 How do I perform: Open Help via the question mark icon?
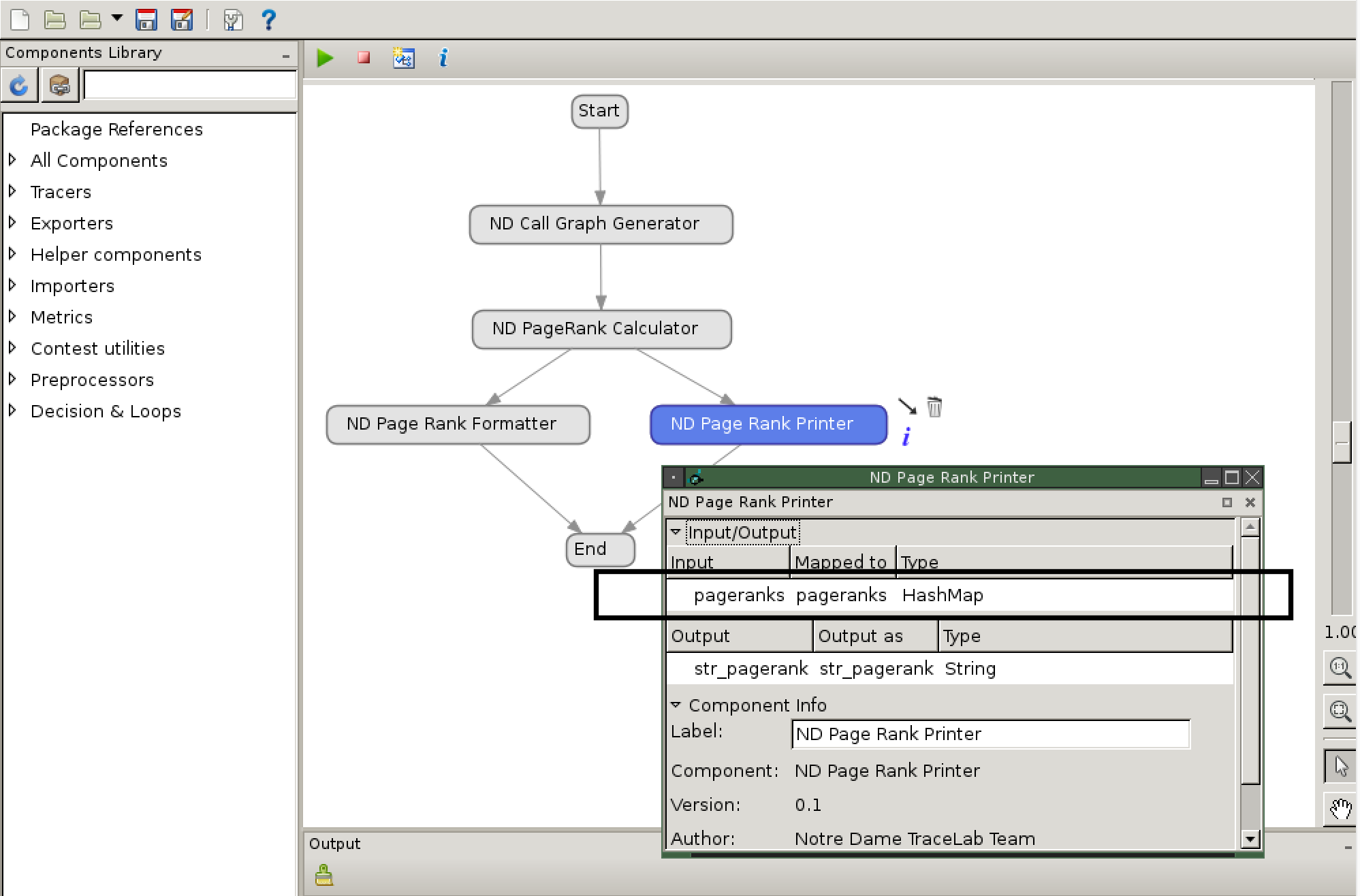[x=269, y=20]
